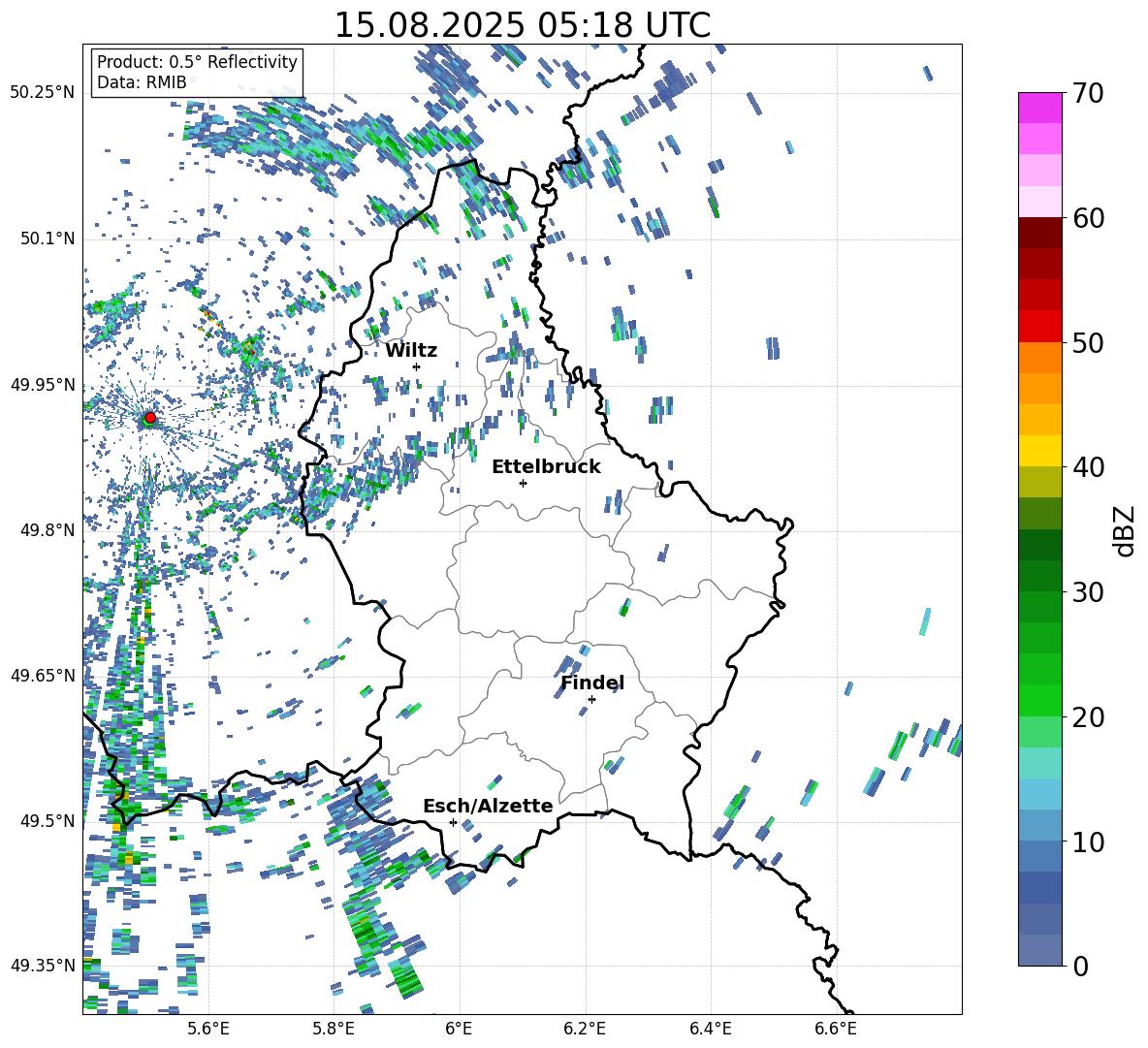Screen dimensions: 1148x1048
Task: Click the colorbar value 0
Action: pyautogui.click(x=1080, y=966)
